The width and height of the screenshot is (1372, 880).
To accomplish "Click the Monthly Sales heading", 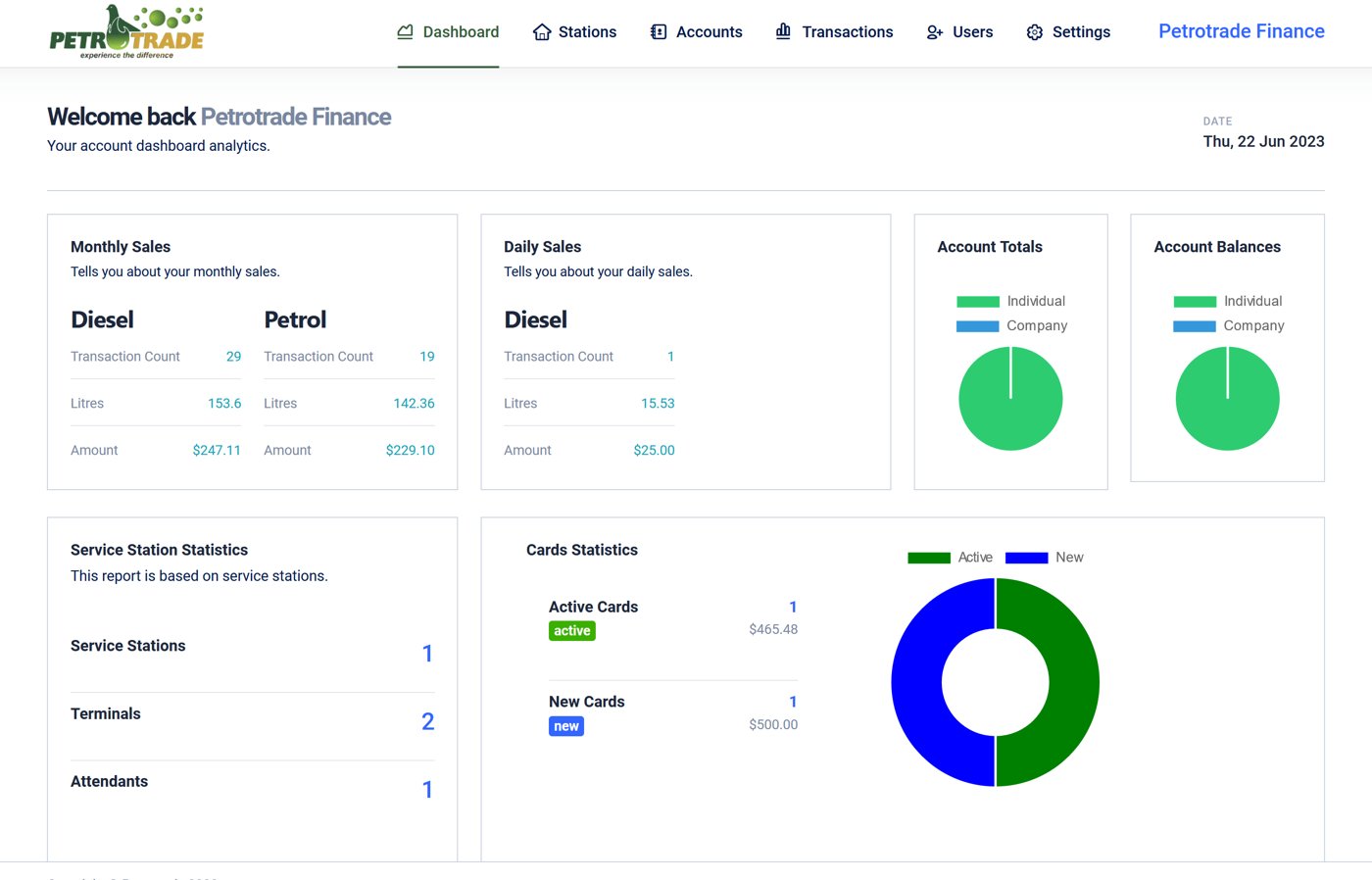I will 121,247.
